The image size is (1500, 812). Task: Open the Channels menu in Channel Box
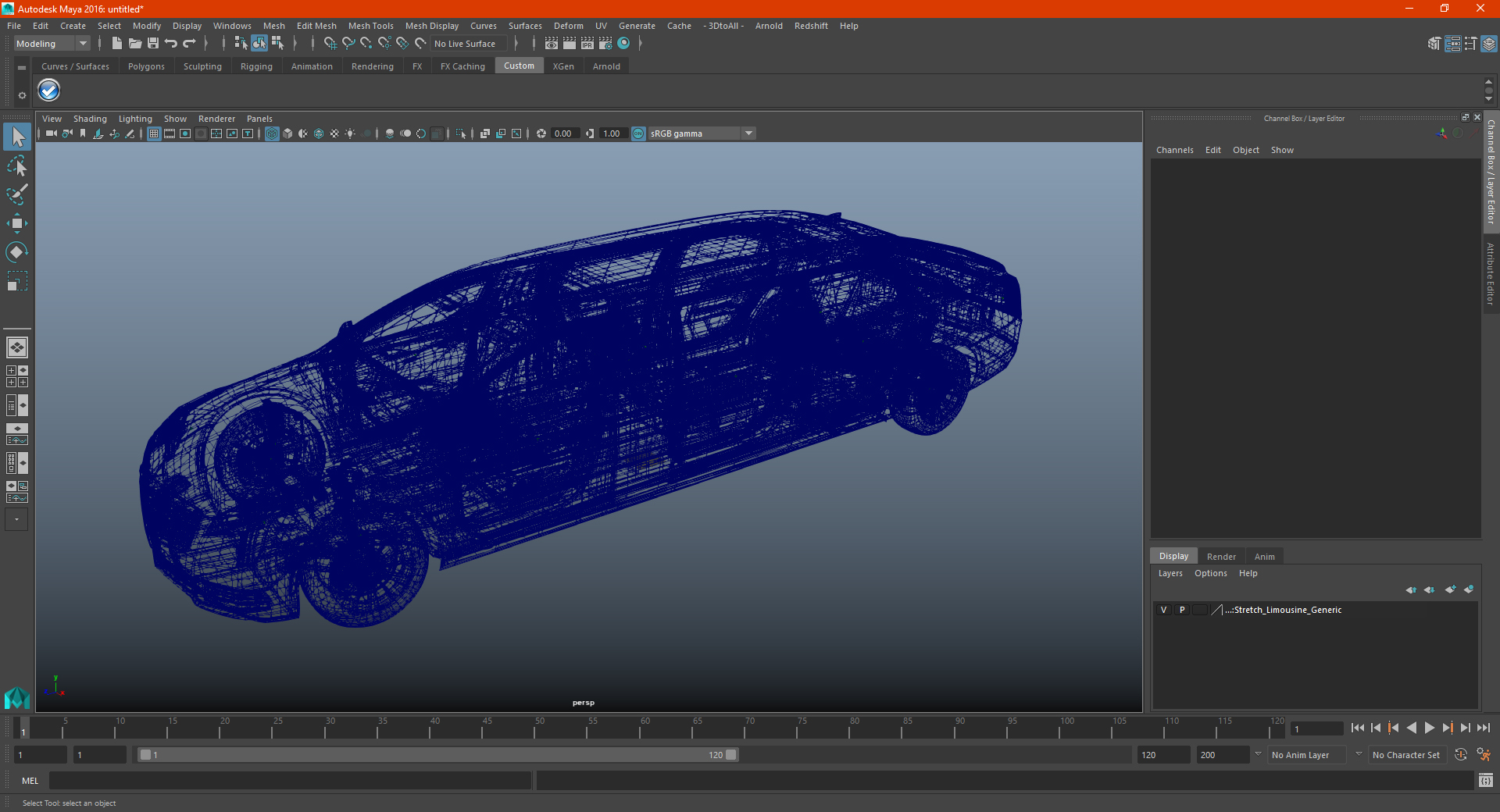tap(1174, 150)
